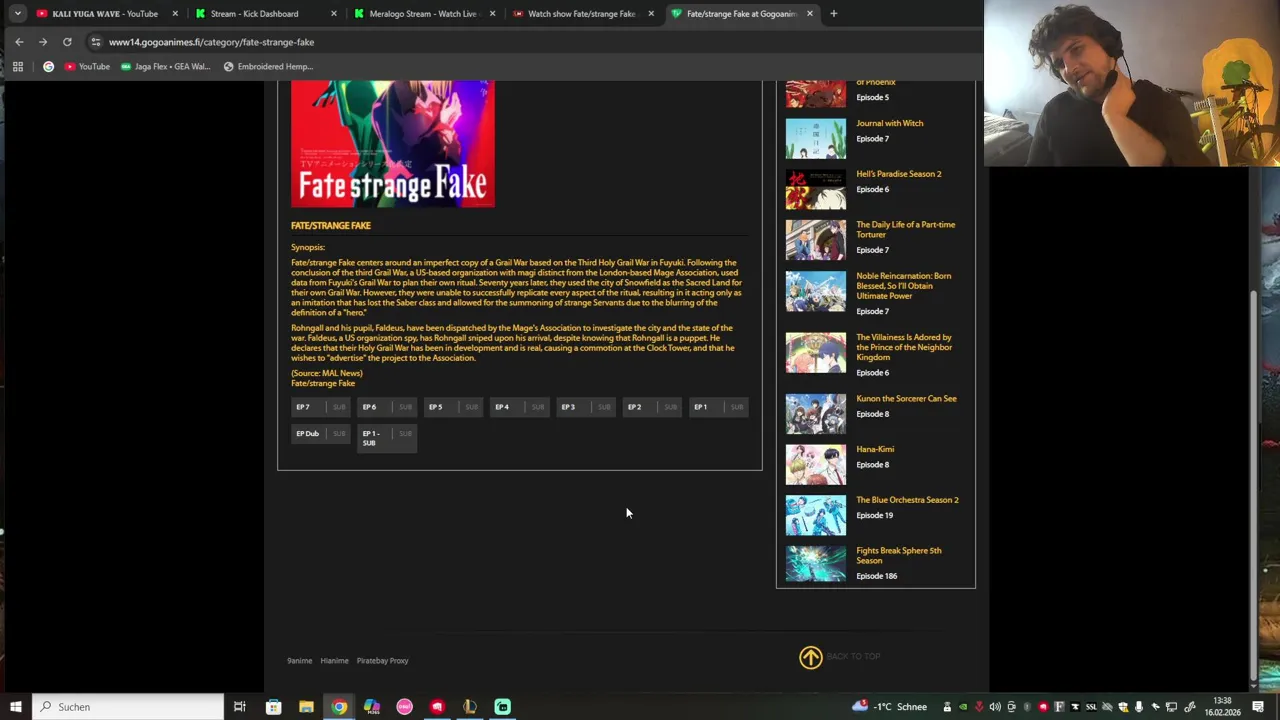Open the EP 1 - SUB episode
The height and width of the screenshot is (720, 1280).
(x=386, y=438)
